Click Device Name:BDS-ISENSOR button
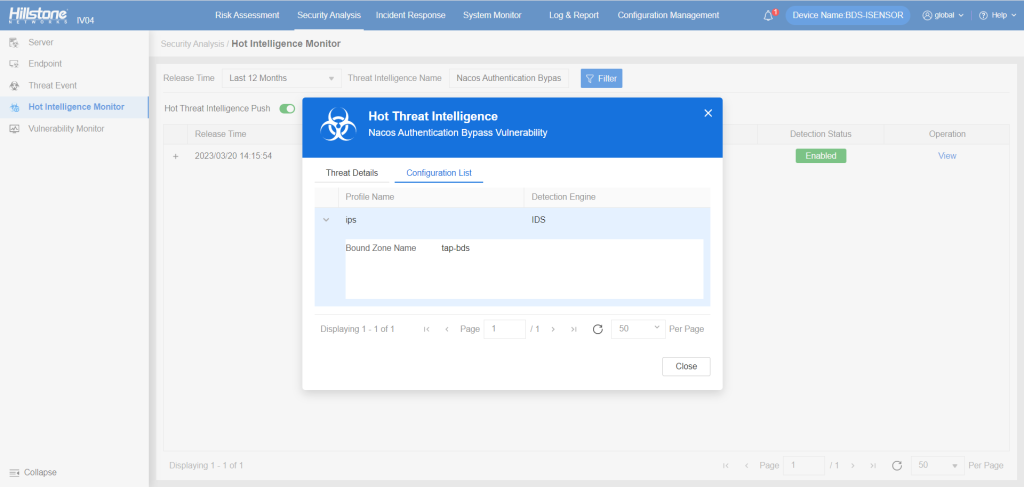 [x=848, y=16]
